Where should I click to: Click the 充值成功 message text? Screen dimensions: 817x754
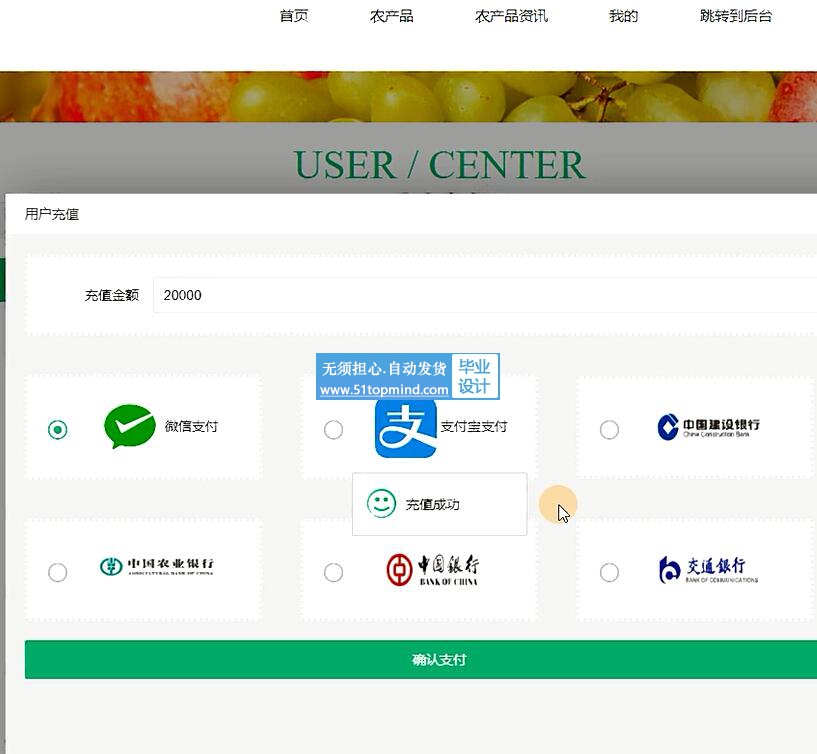point(432,504)
